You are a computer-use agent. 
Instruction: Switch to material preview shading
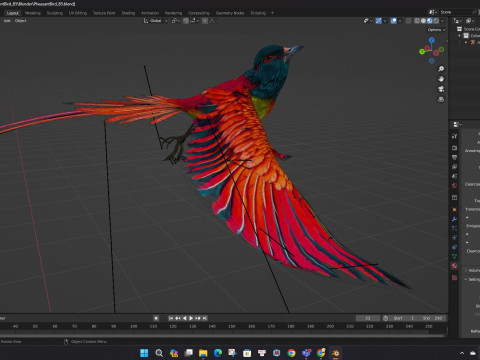point(430,21)
